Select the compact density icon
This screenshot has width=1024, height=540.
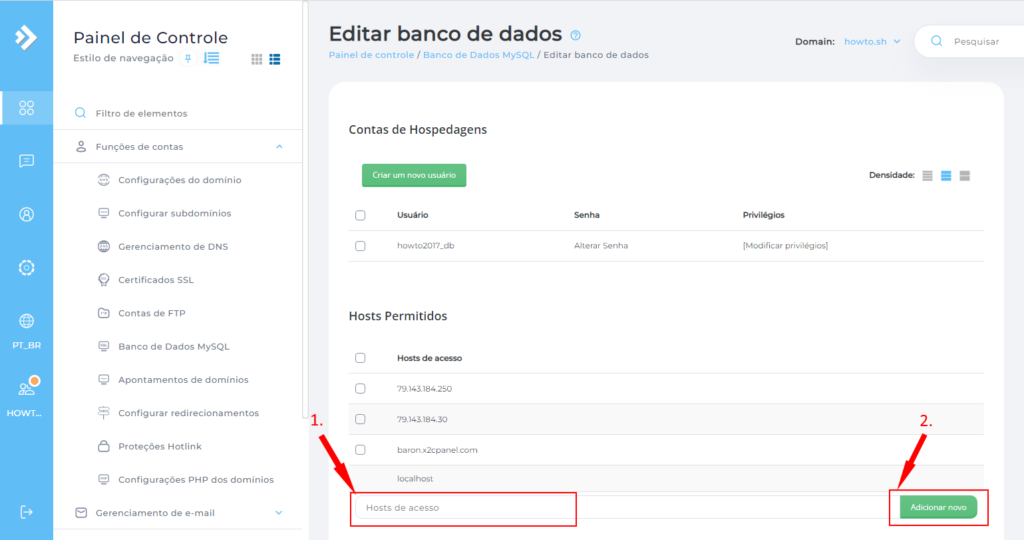click(927, 175)
